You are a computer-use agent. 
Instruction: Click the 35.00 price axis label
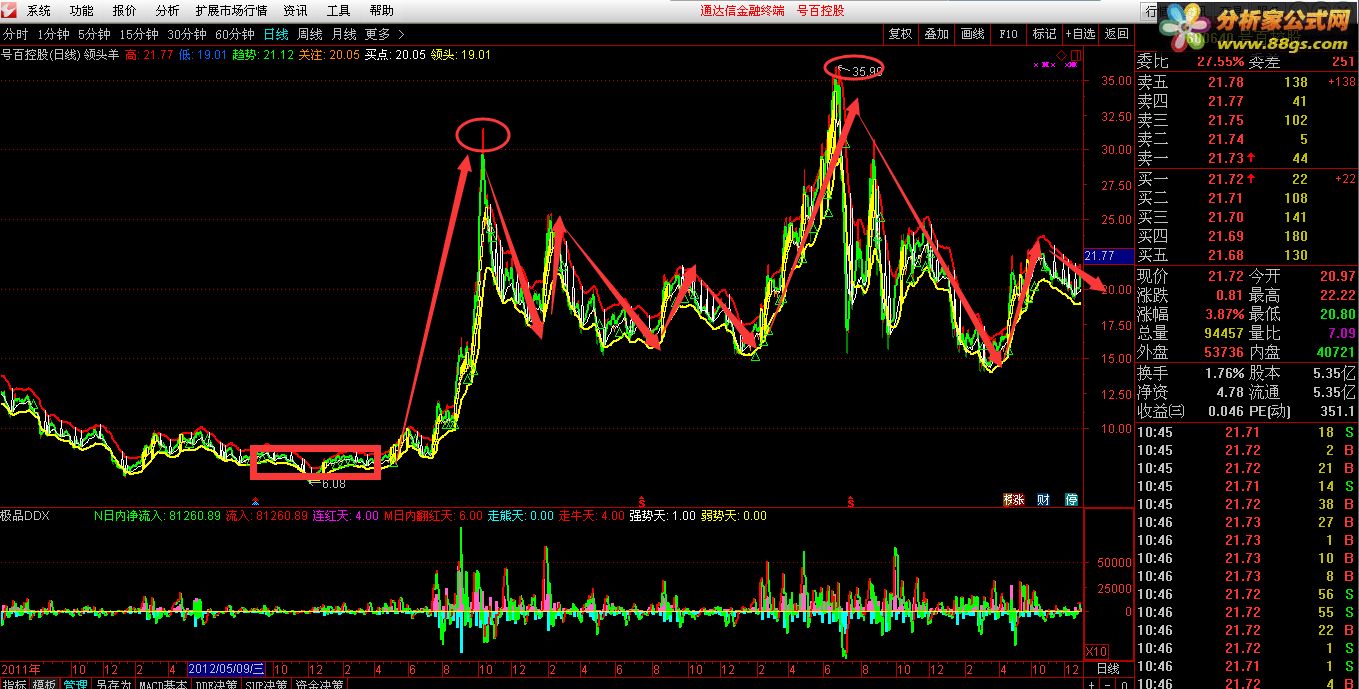point(1116,81)
